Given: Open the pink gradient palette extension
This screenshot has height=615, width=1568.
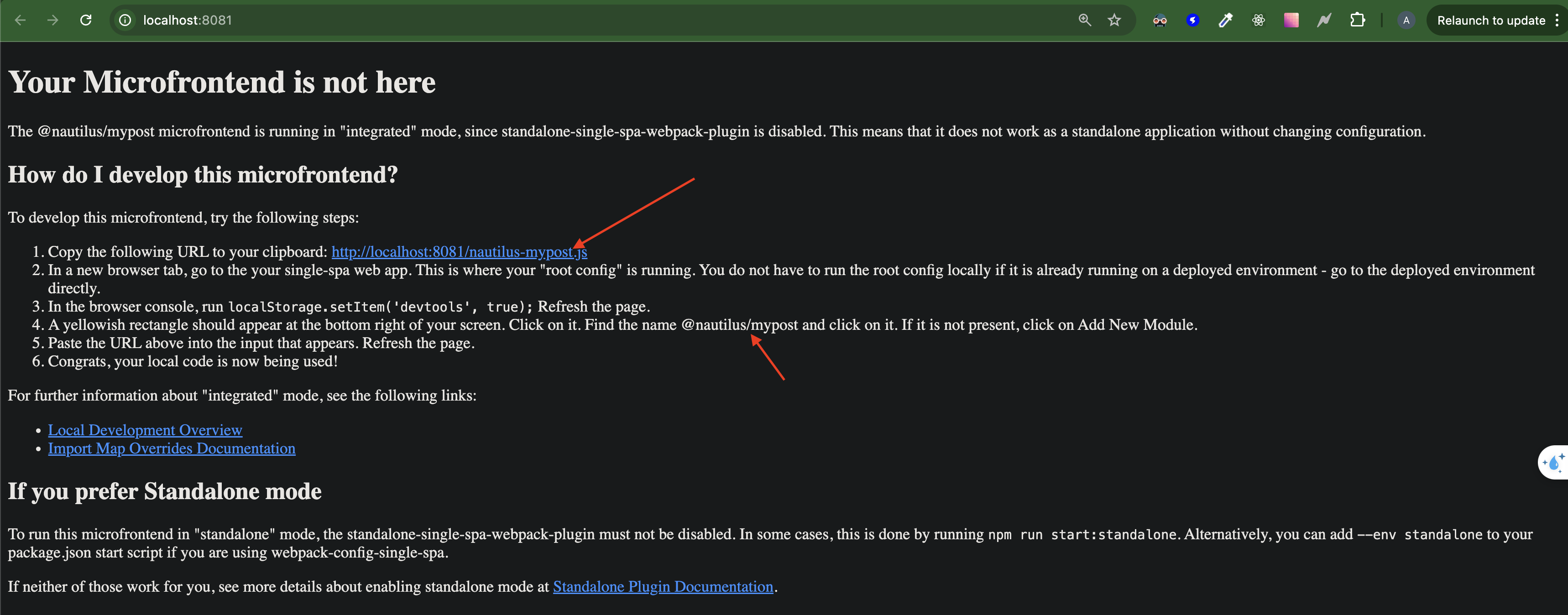Looking at the screenshot, I should [1291, 20].
